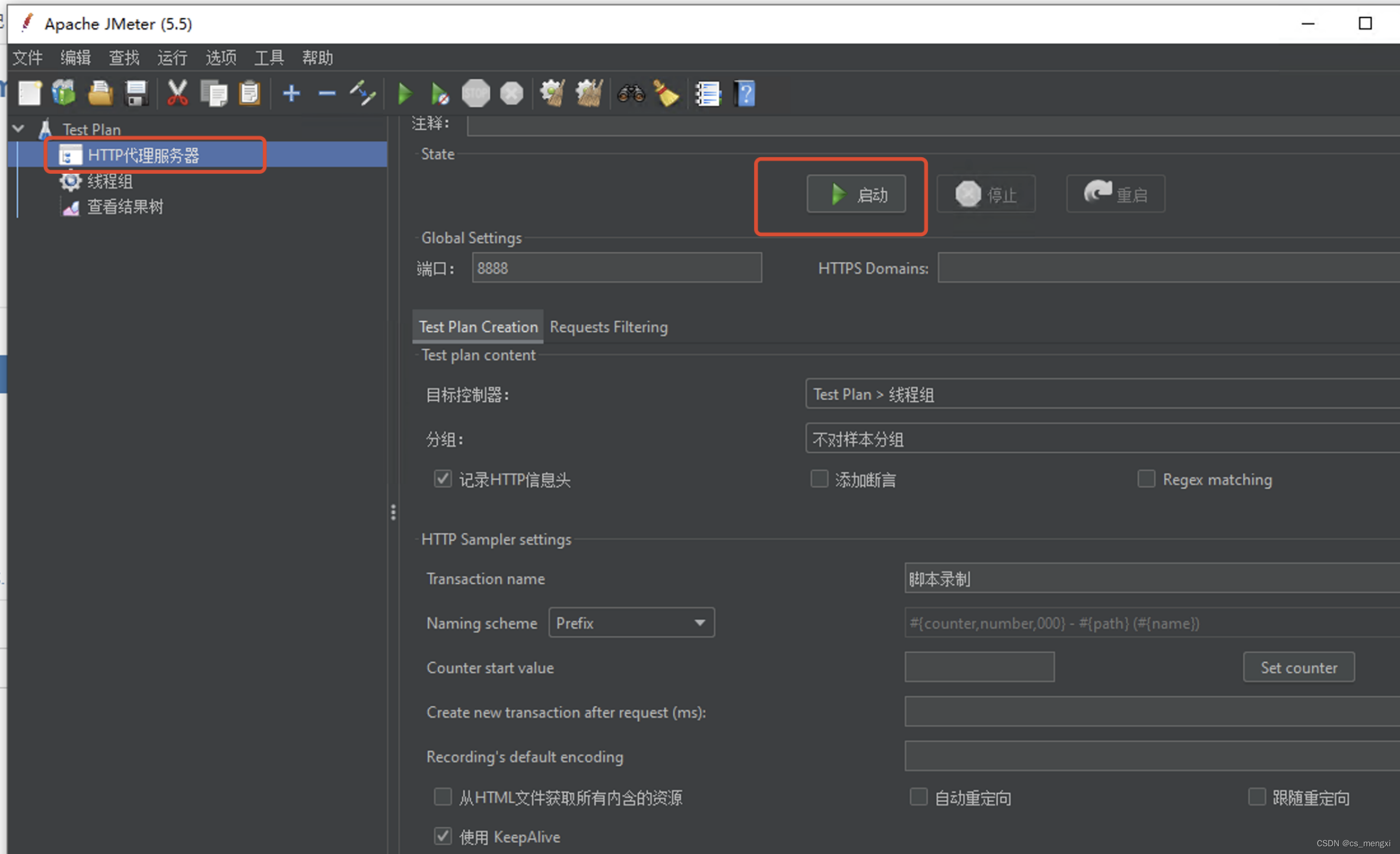Click the Help question mark icon
This screenshot has width=1400, height=854.
[745, 94]
